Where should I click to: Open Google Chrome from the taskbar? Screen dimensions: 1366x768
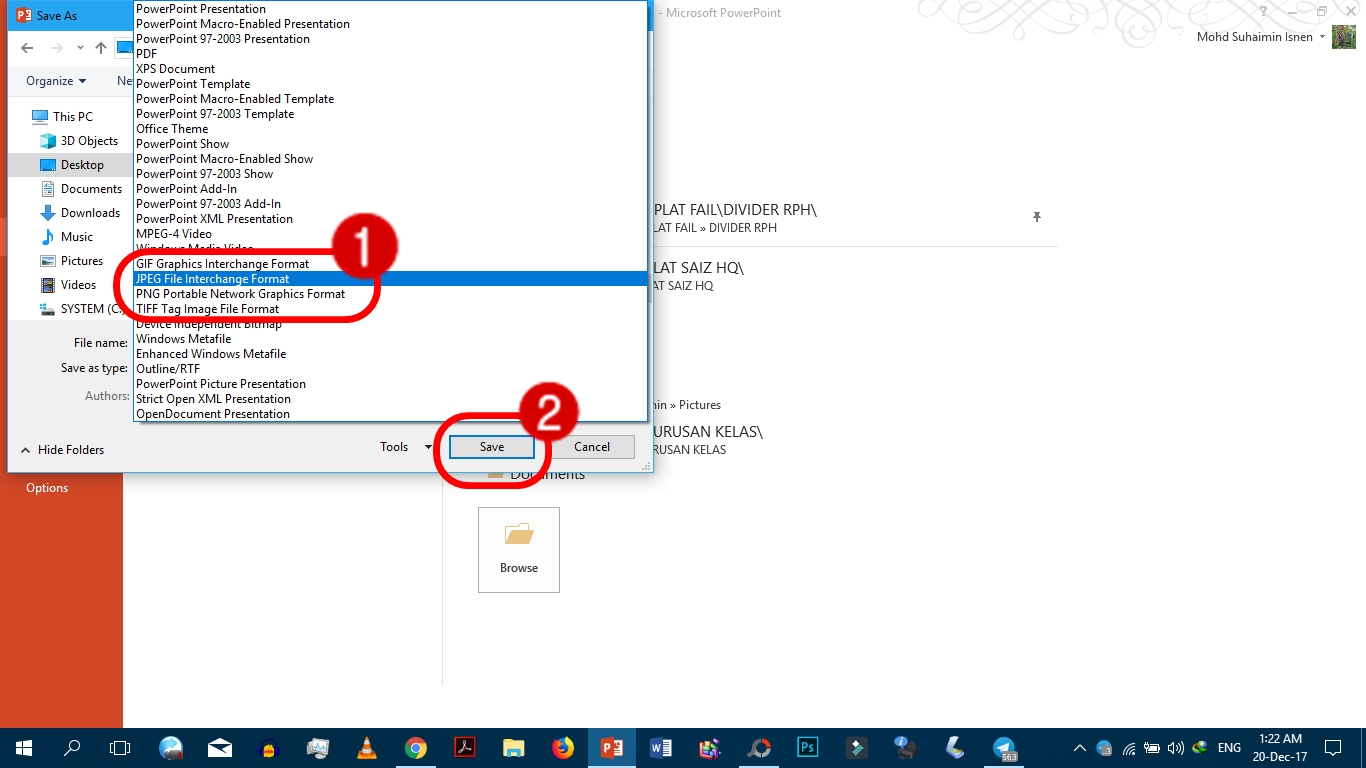pyautogui.click(x=416, y=748)
